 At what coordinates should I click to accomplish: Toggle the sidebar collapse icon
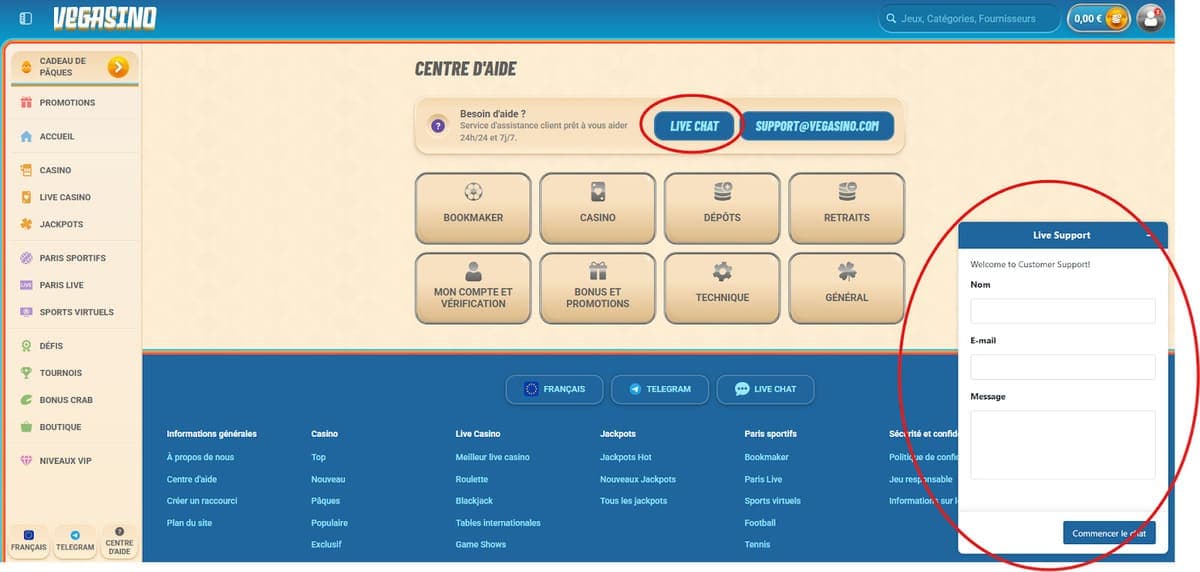pyautogui.click(x=26, y=18)
